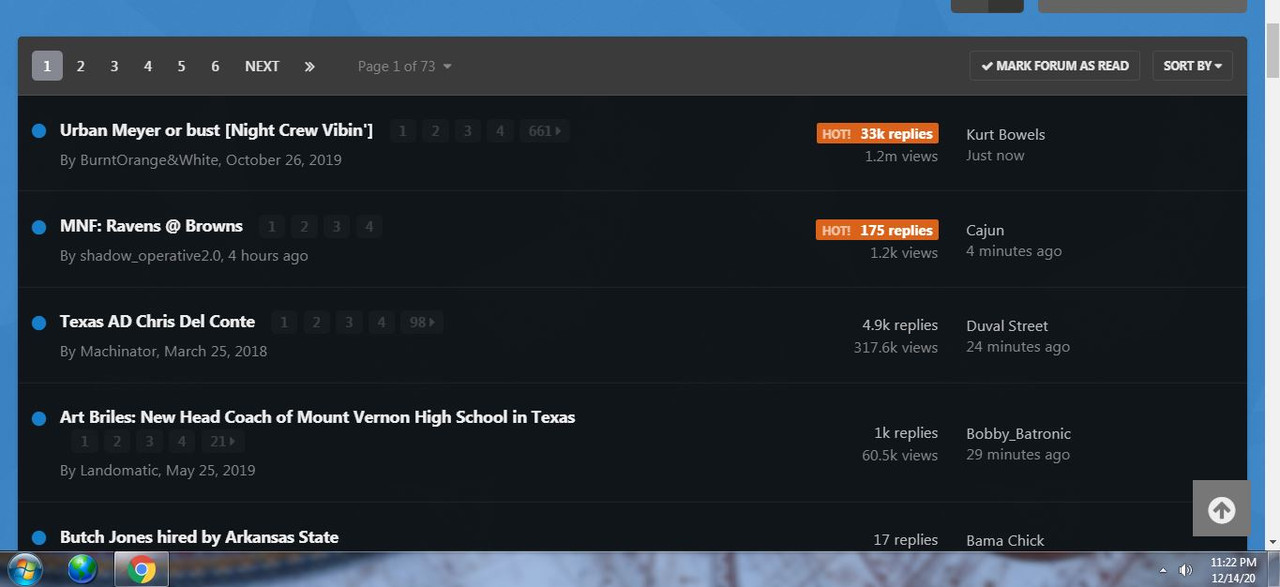The width and height of the screenshot is (1280, 587).
Task: Go to forum page 3
Action: coord(114,66)
